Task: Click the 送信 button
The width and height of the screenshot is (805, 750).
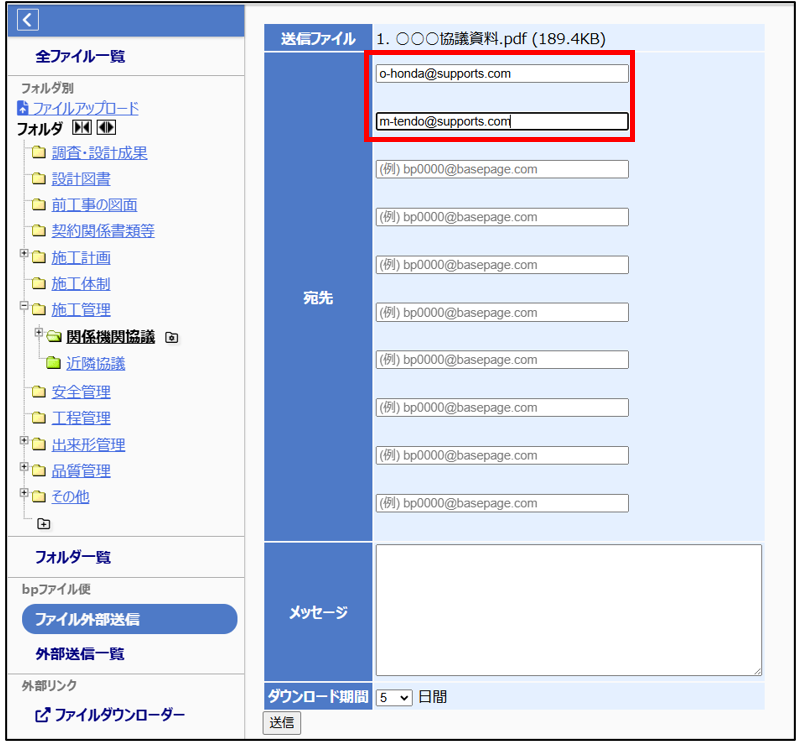Action: pos(282,723)
